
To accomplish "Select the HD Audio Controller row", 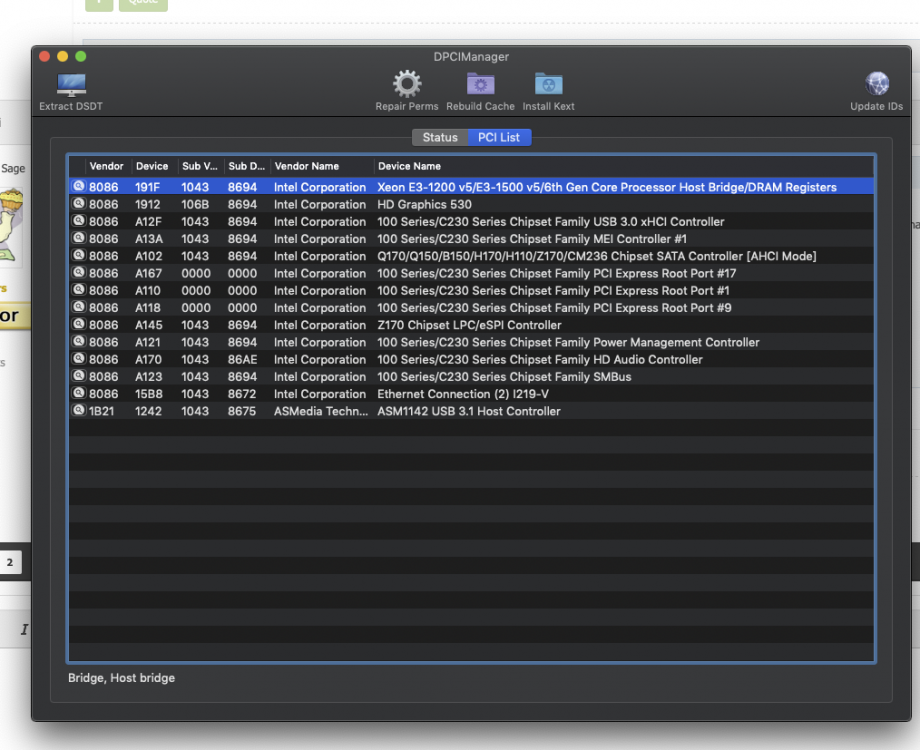I will [471, 359].
